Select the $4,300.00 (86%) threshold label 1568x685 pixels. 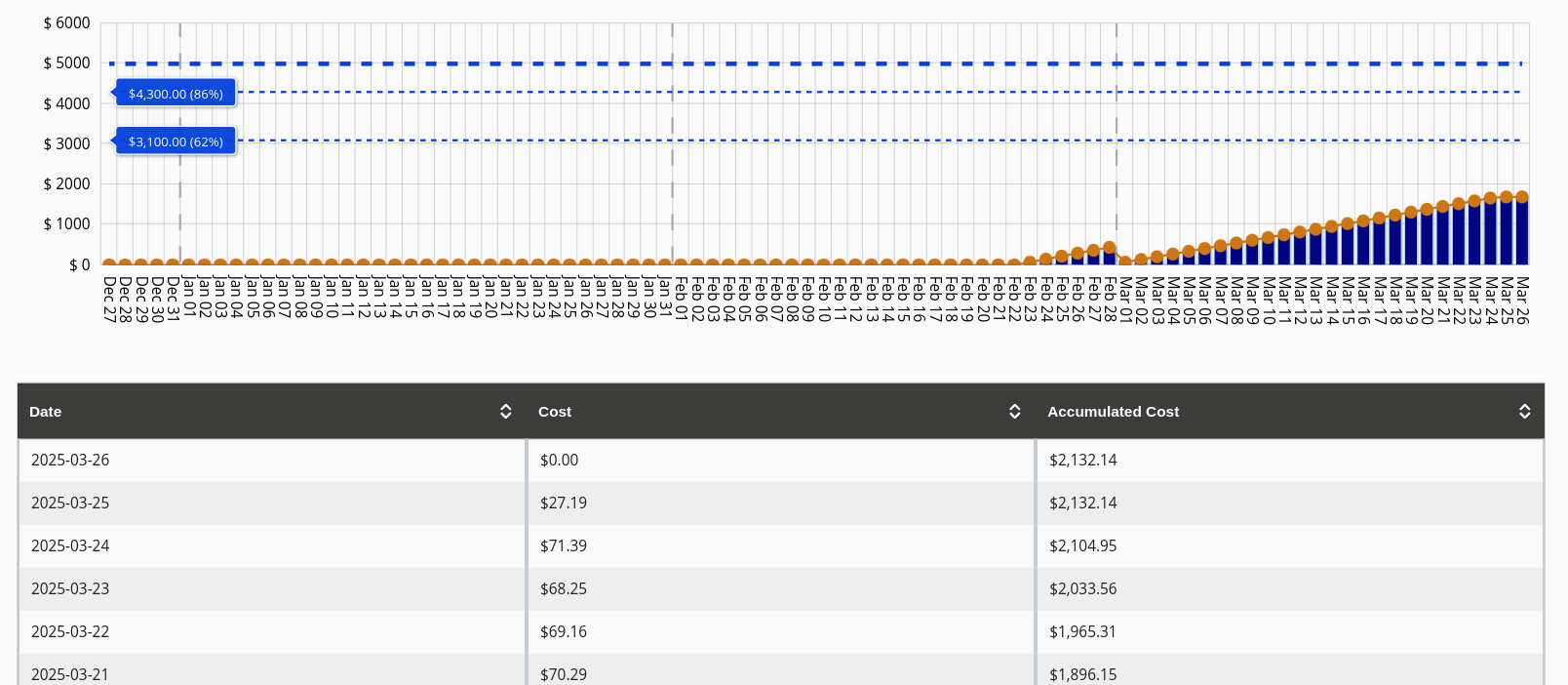176,94
